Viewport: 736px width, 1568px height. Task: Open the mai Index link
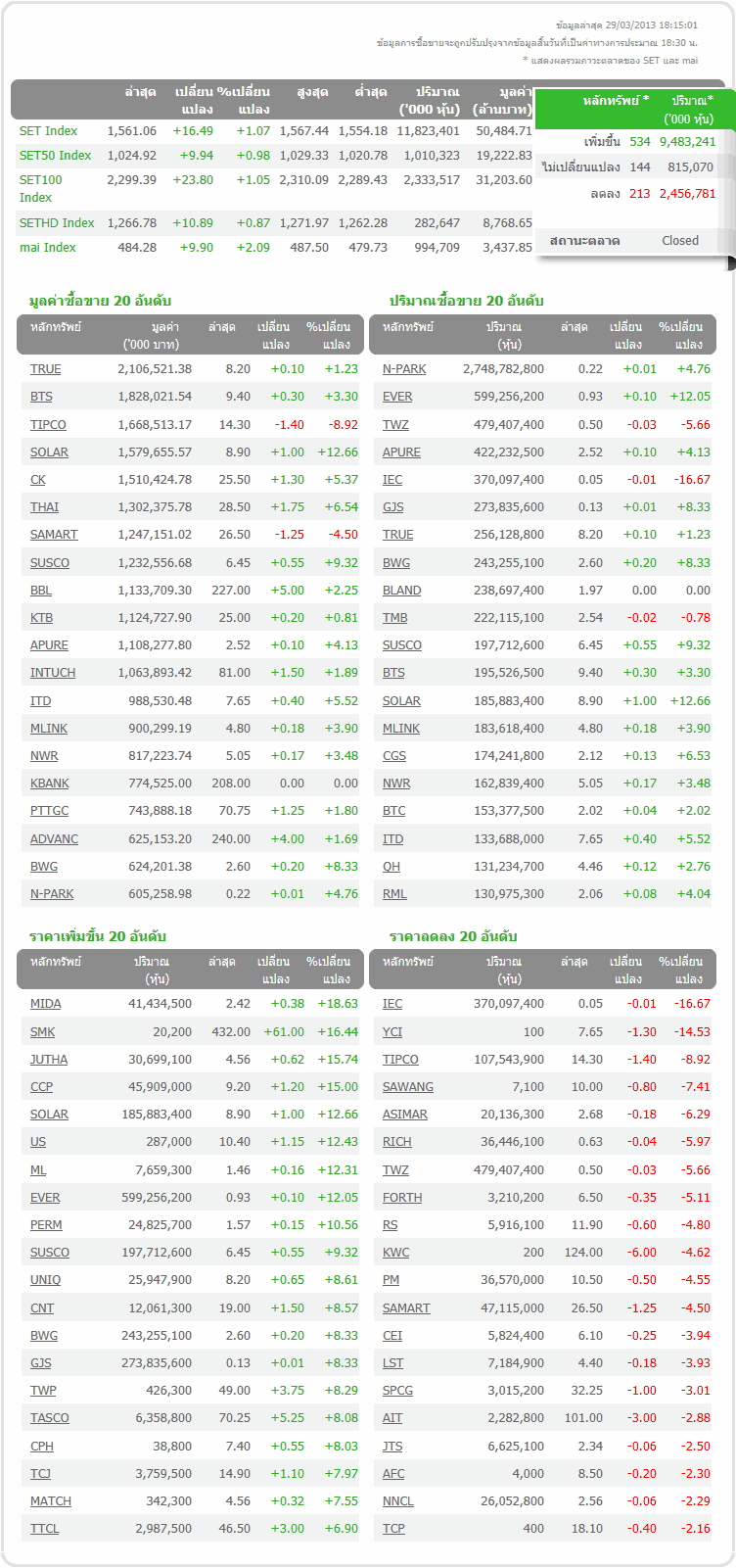(47, 248)
